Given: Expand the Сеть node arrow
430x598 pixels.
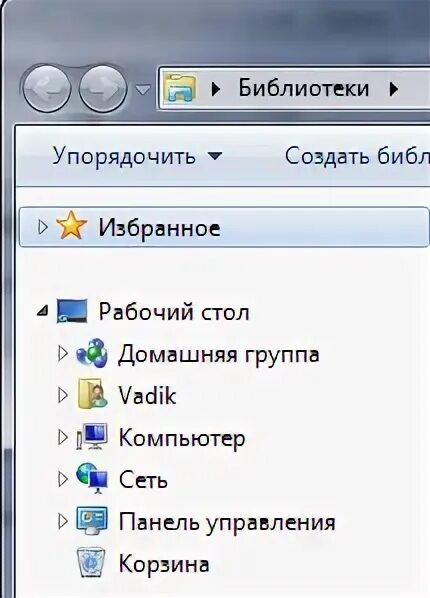Looking at the screenshot, I should click(x=63, y=479).
